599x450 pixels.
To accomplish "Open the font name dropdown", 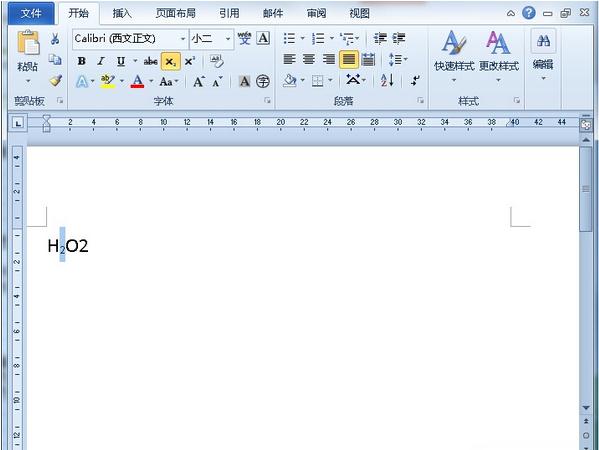I will [183, 39].
